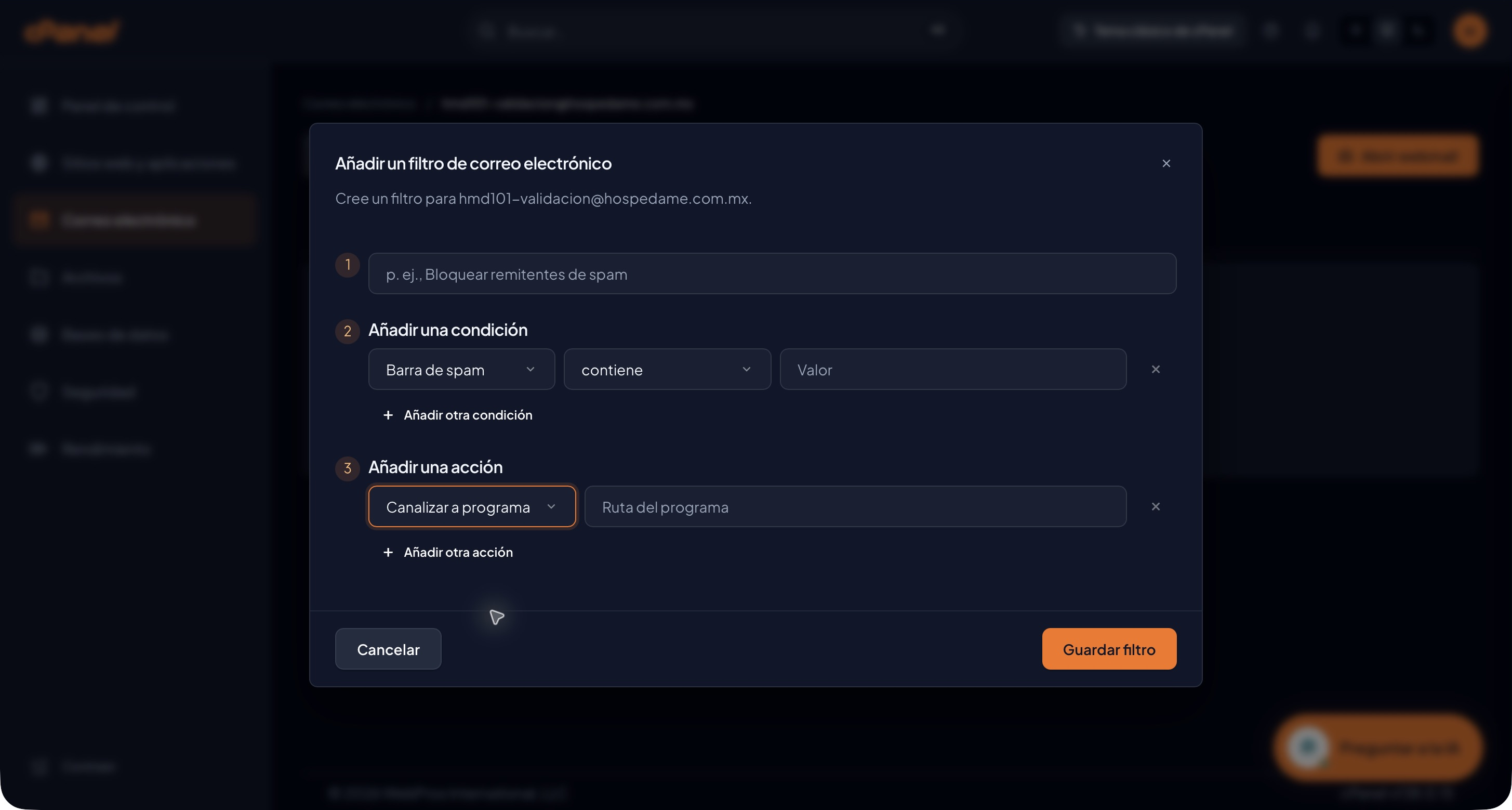This screenshot has height=810, width=1512.
Task: Close the Añadir un filtro dialog
Action: (1166, 163)
